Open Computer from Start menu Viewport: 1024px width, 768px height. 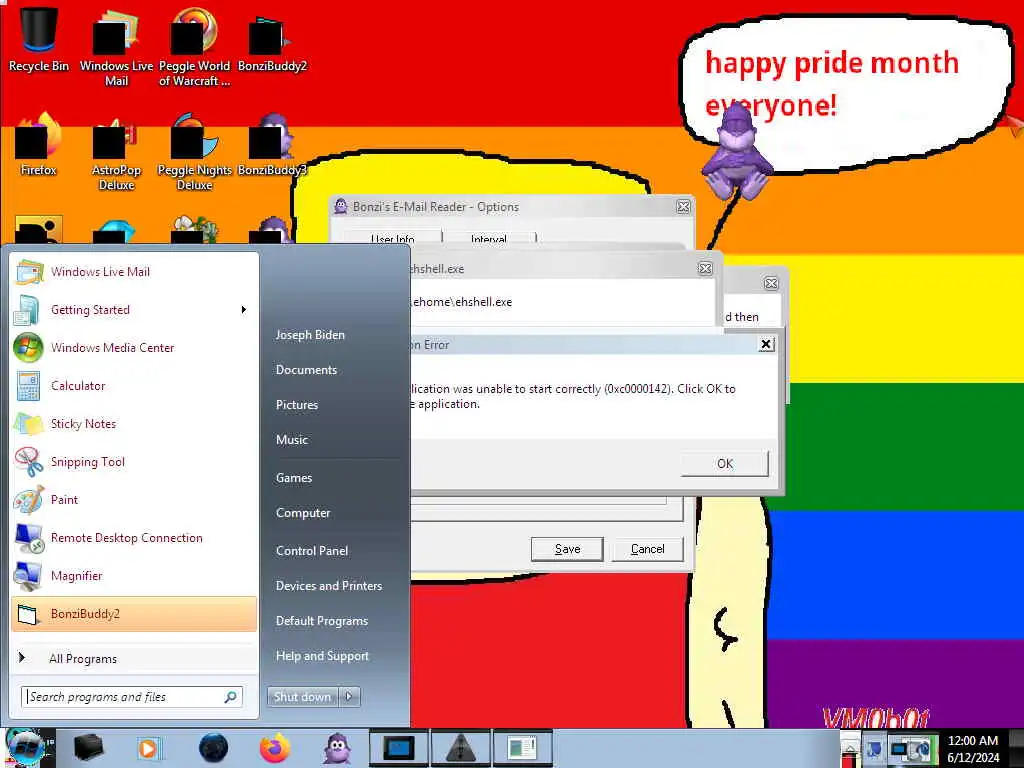pos(303,513)
